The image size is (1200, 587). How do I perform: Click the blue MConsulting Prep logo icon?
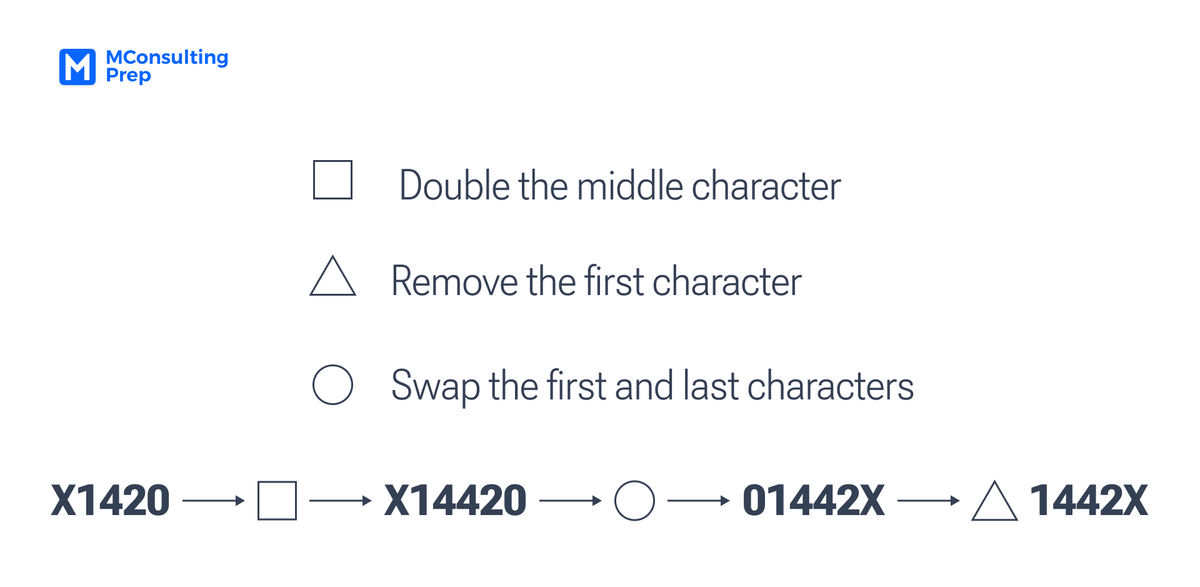click(78, 67)
